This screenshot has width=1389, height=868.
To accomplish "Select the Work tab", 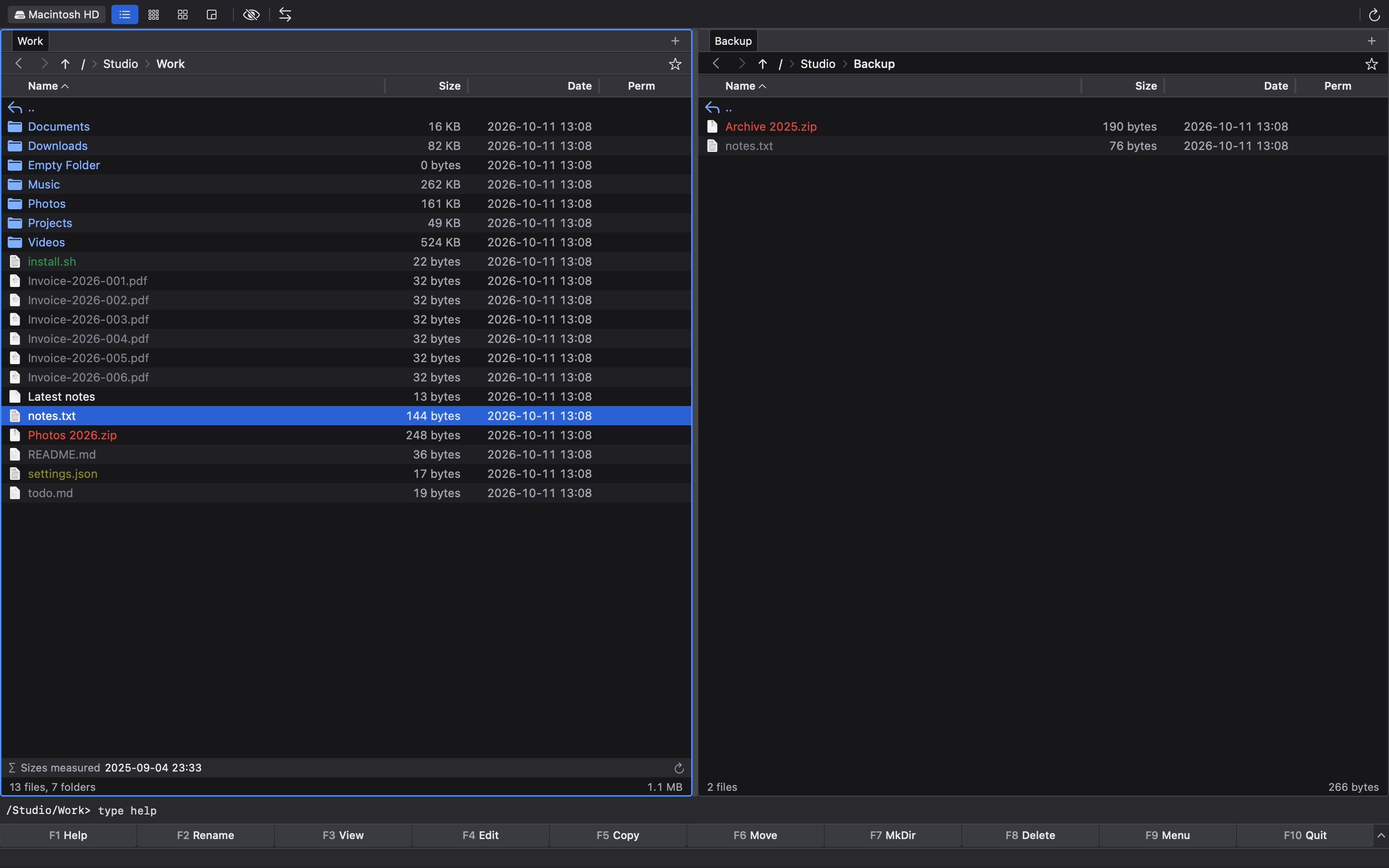I will [x=30, y=41].
